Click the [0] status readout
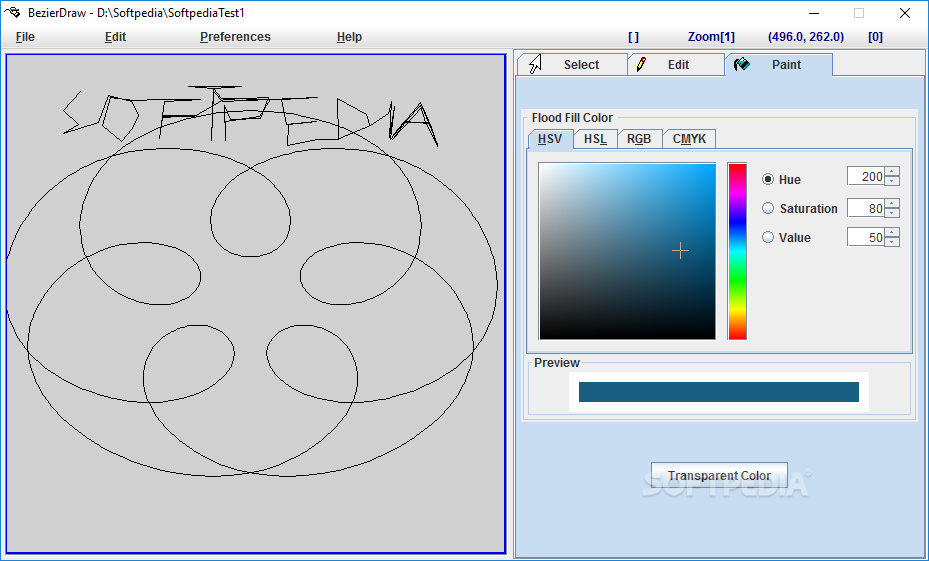 click(875, 37)
